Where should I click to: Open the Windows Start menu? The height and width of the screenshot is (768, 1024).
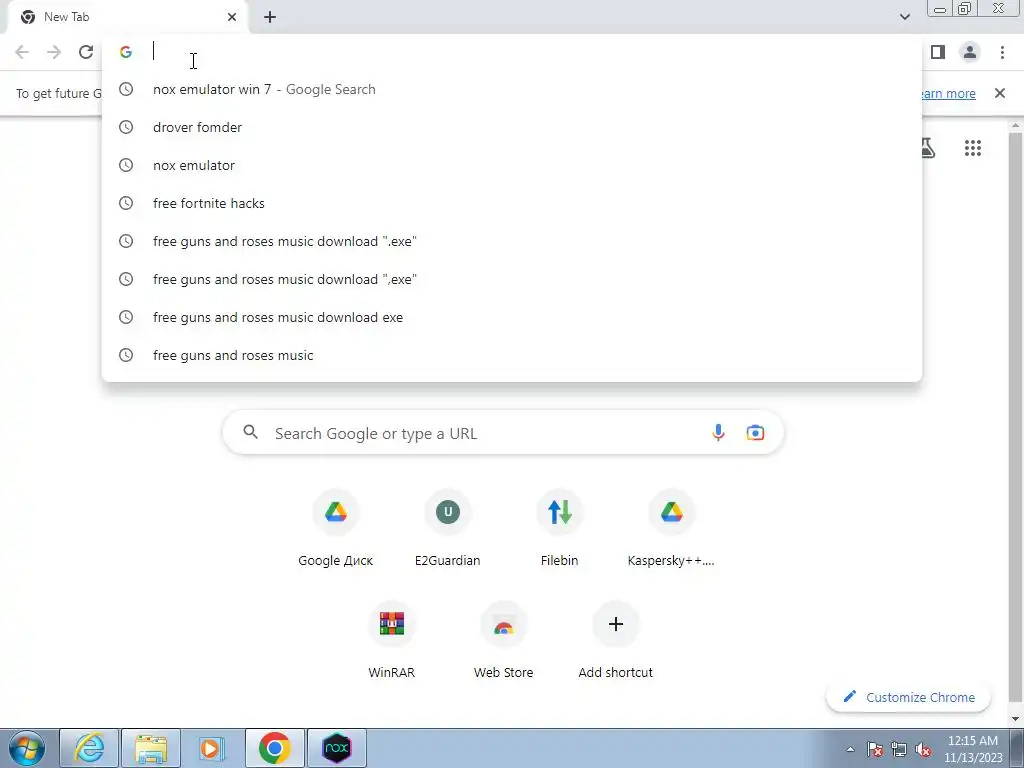click(x=27, y=748)
